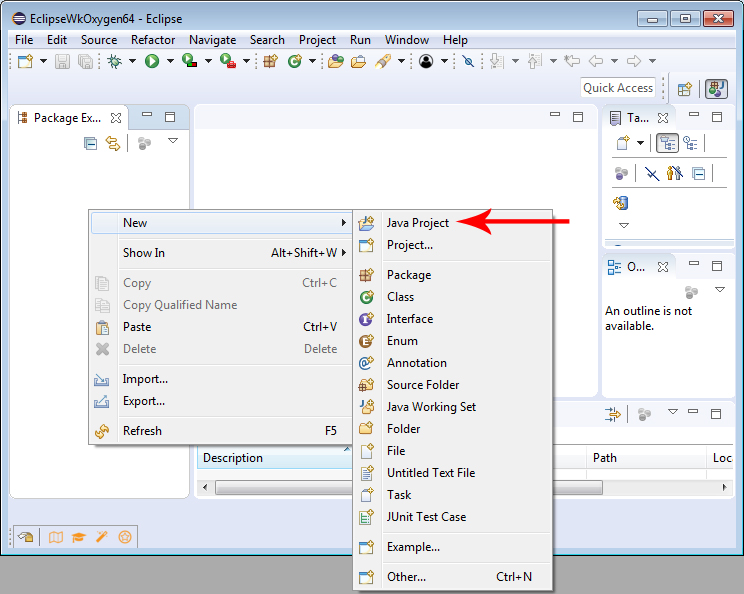Screen dimensions: 744x594
Task: Open dropdown beside New Task icon in Task List
Action: click(x=640, y=142)
